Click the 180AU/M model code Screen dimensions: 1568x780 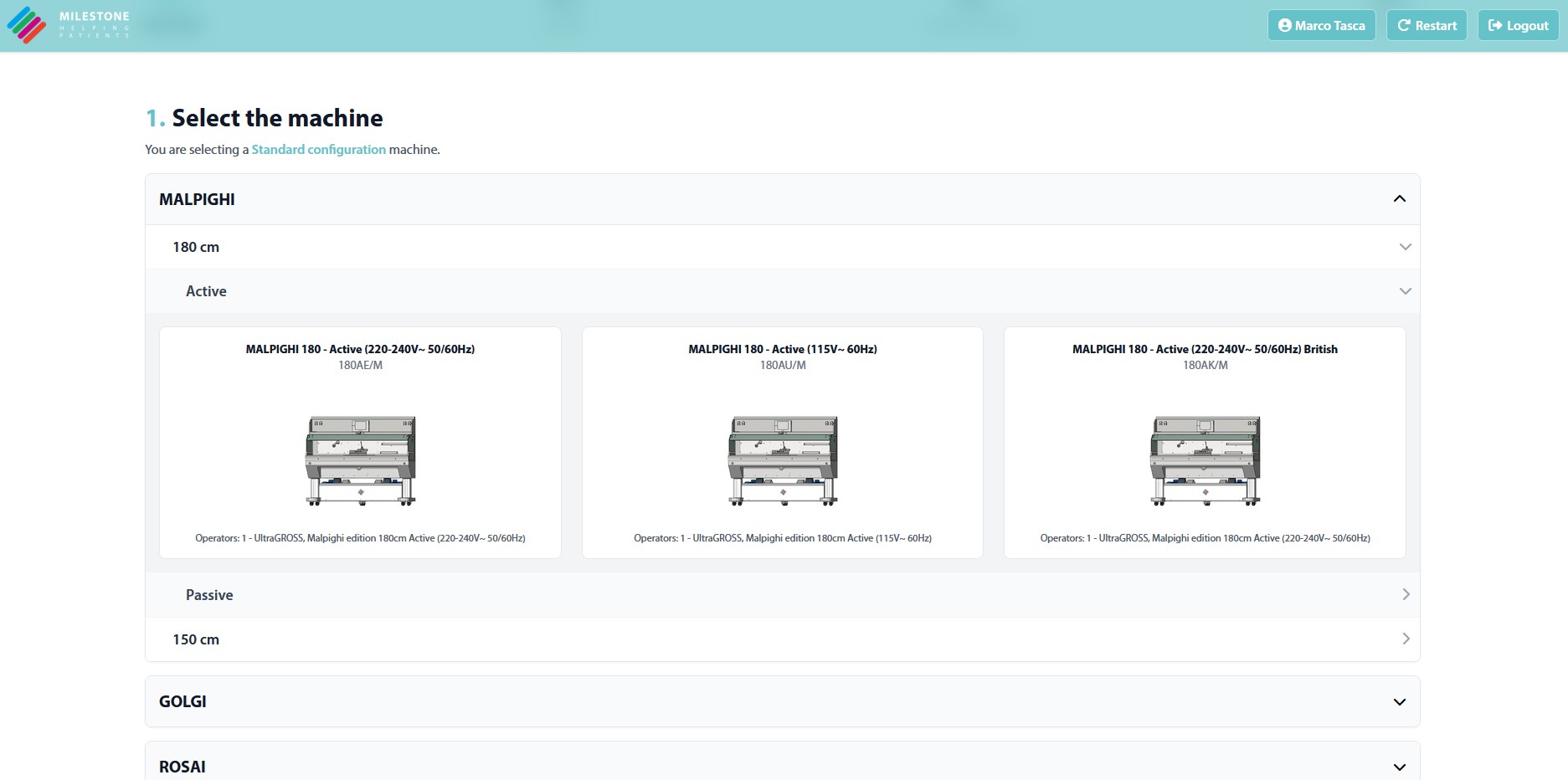click(783, 365)
